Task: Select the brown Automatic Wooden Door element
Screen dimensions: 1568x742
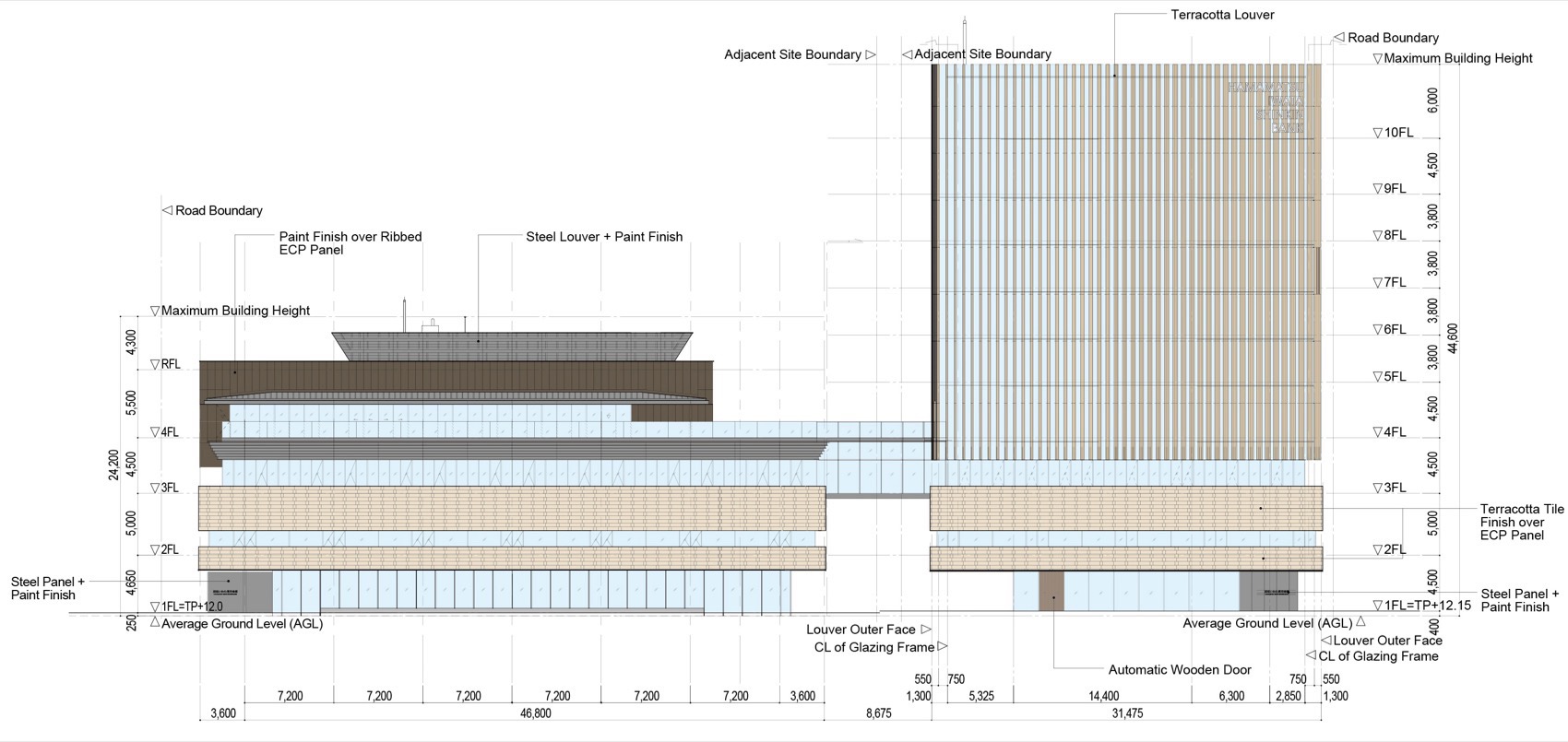Action: [x=1051, y=591]
